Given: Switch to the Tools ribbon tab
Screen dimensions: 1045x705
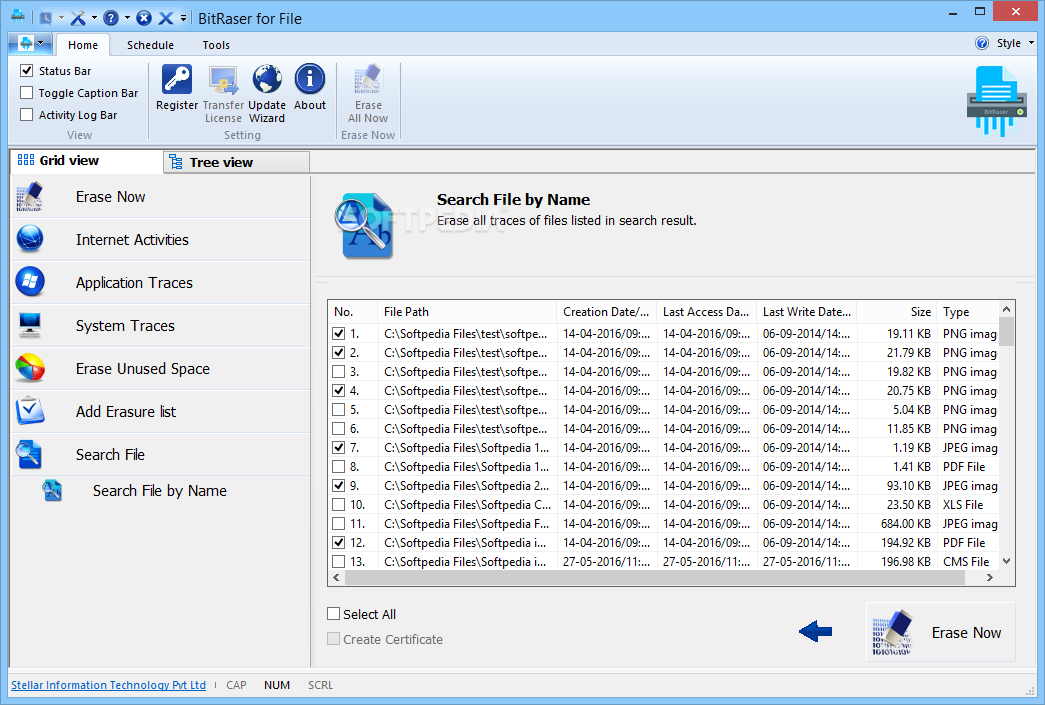Looking at the screenshot, I should pos(216,45).
